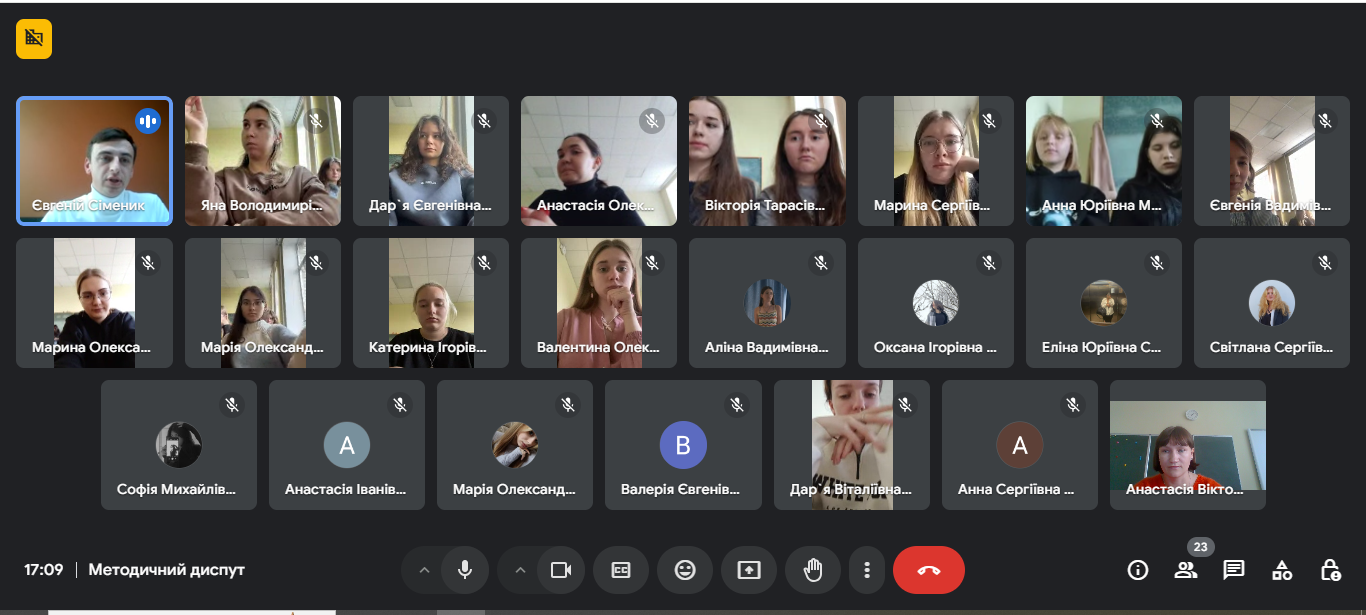
Task: Click the 17:09 clock text
Action: (44, 570)
